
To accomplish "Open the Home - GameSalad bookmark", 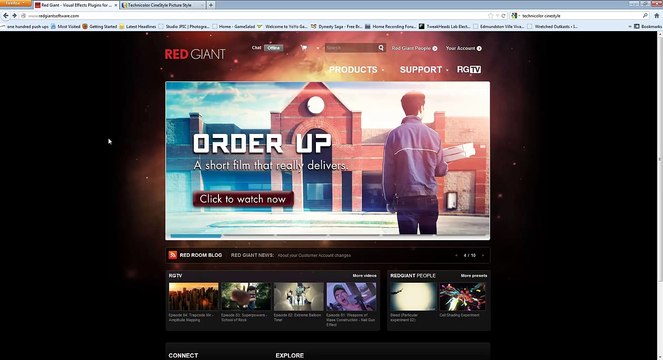I will click(233, 26).
